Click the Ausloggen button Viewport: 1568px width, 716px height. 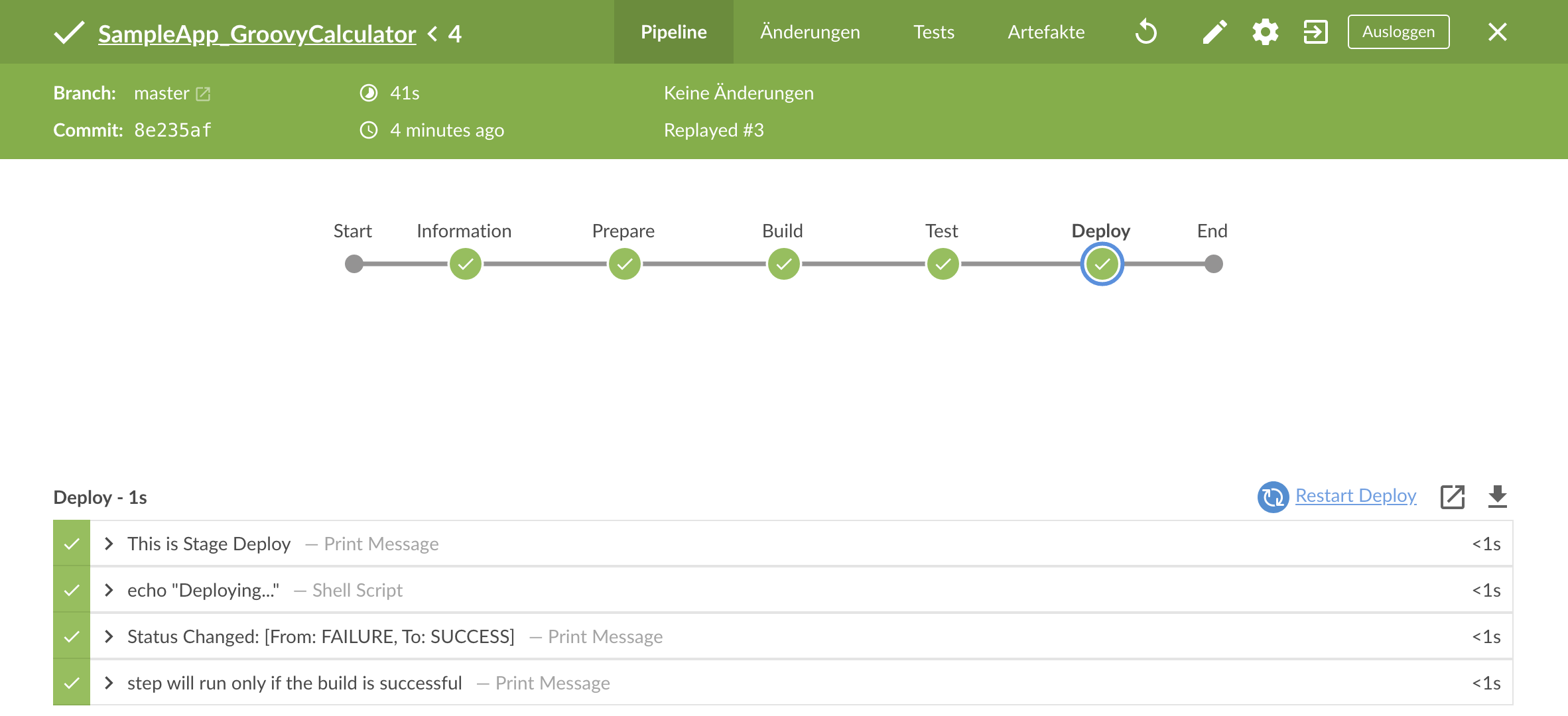(1398, 30)
